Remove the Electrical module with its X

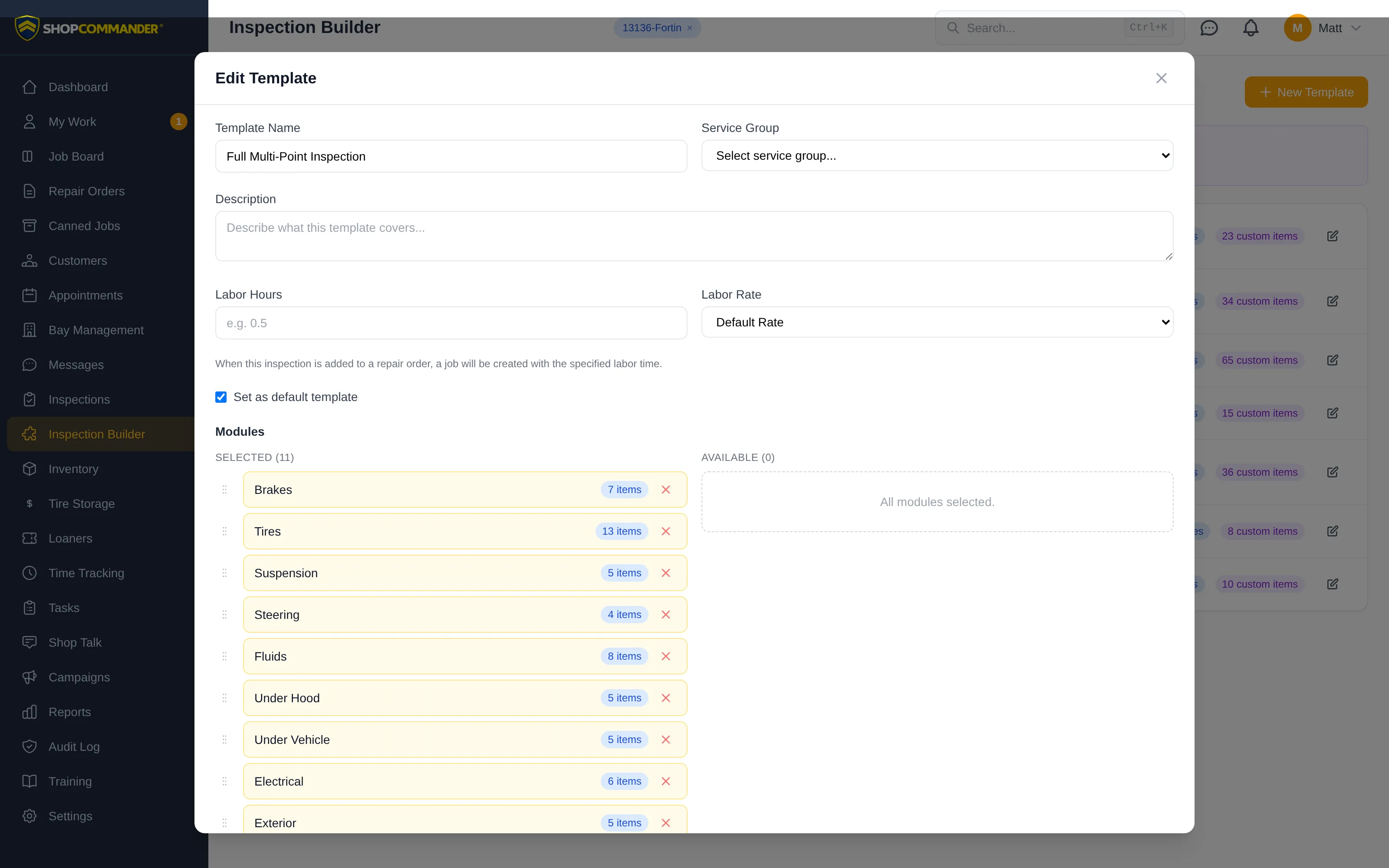click(666, 781)
